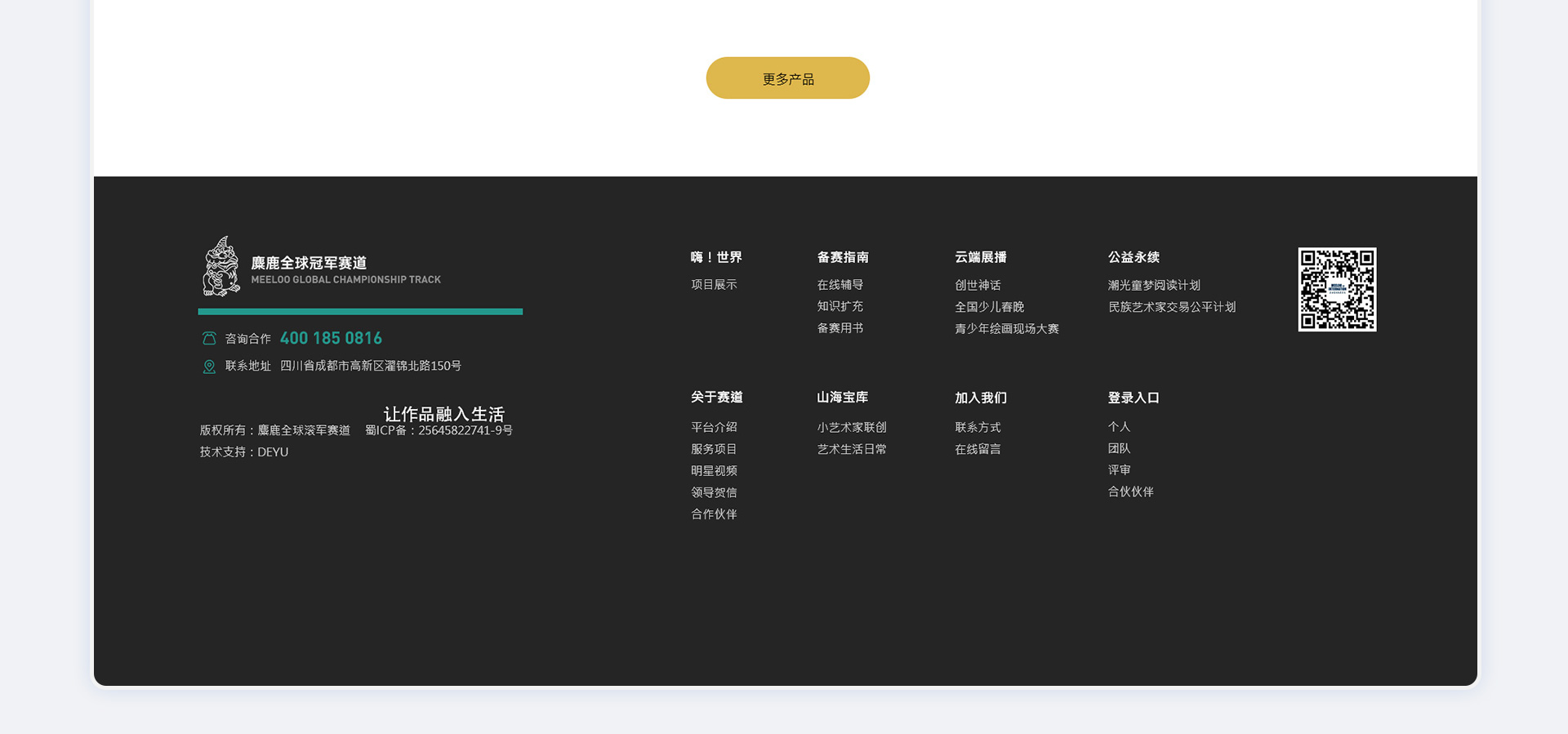1568x734 pixels.
Task: Click the phone icon beside 咨询合作
Action: [209, 338]
